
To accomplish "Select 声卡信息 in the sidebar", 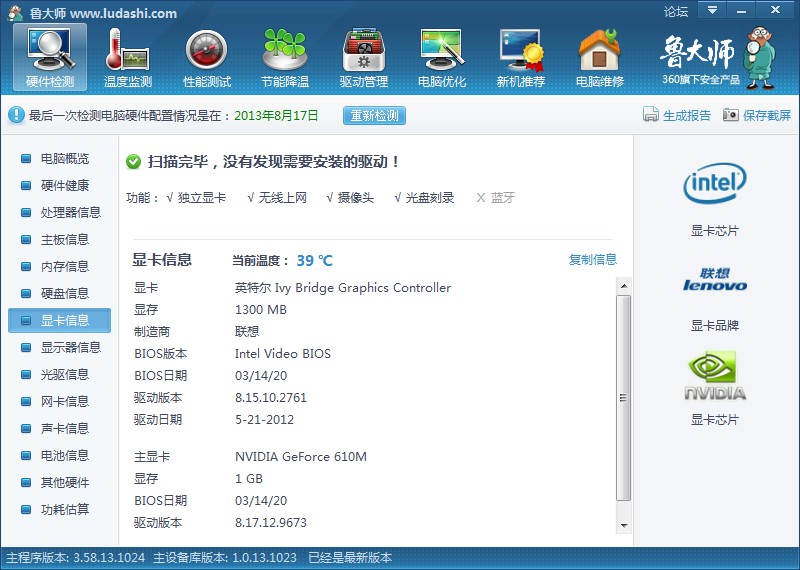I will 64,429.
